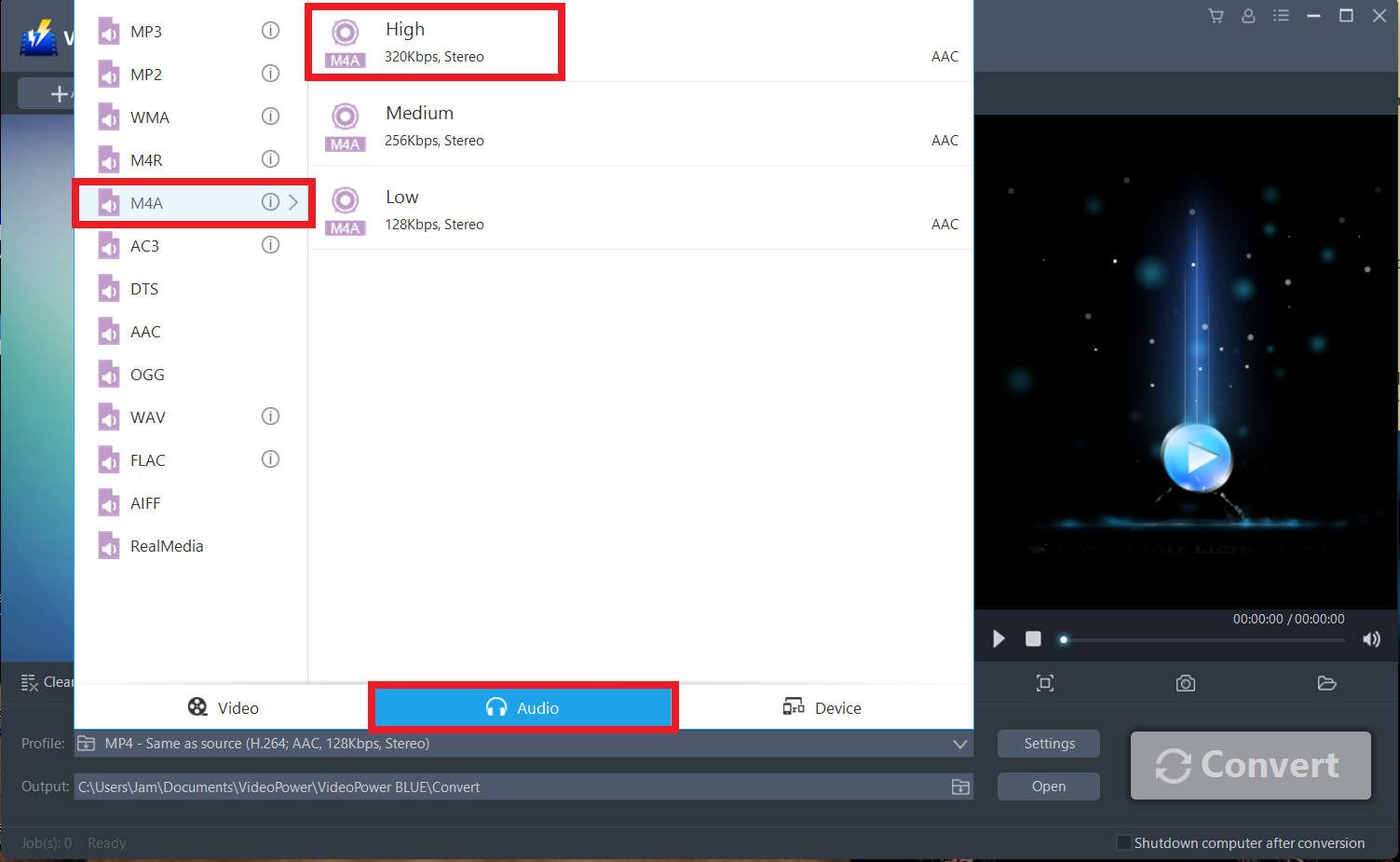Toggle fullscreen preview icon

pos(1045,684)
